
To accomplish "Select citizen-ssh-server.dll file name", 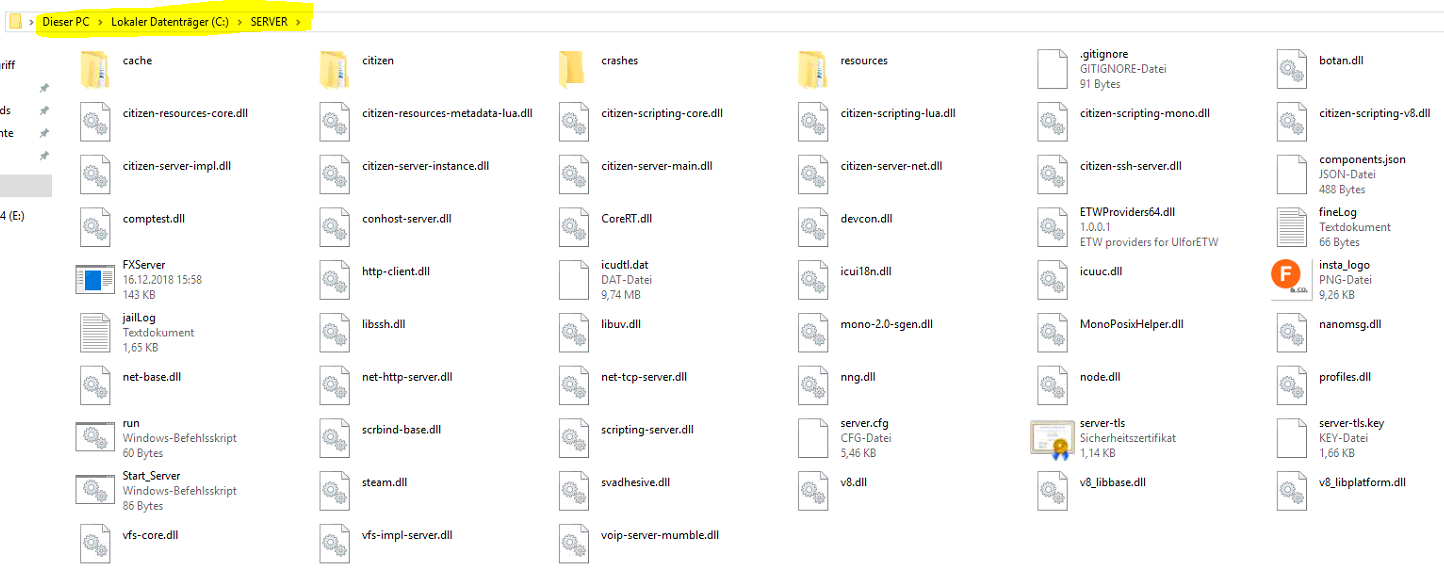I will [1131, 166].
